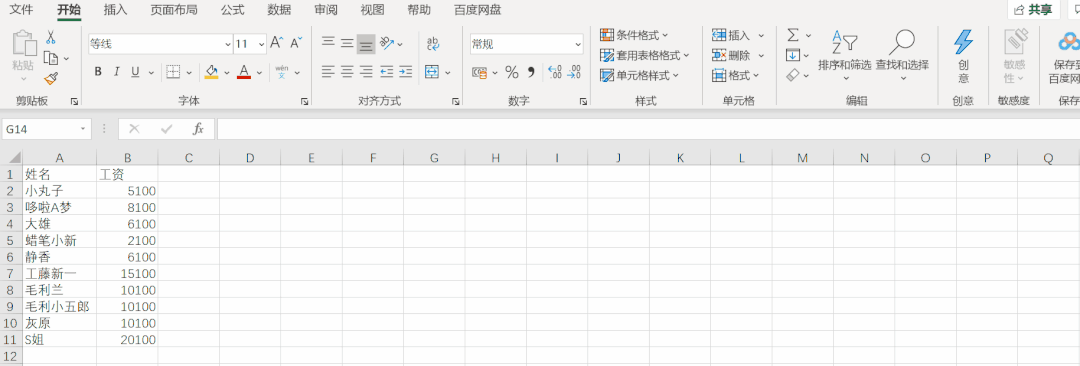Screen dimensions: 1080x366
Task: Click the text Orientation icon
Action: (387, 43)
